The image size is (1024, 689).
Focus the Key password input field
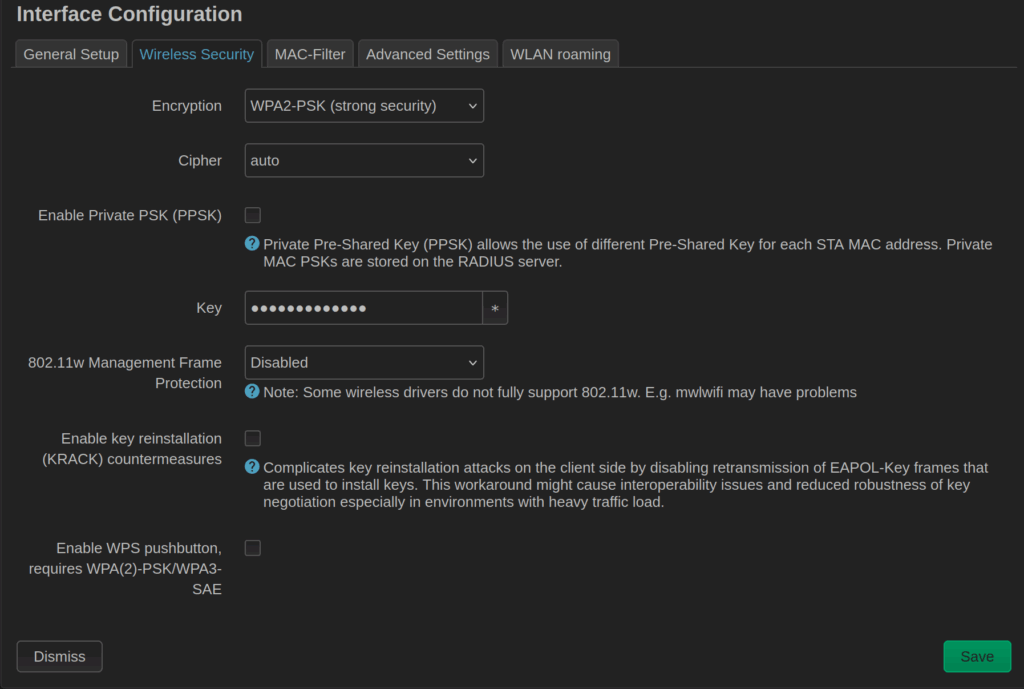[x=363, y=309]
